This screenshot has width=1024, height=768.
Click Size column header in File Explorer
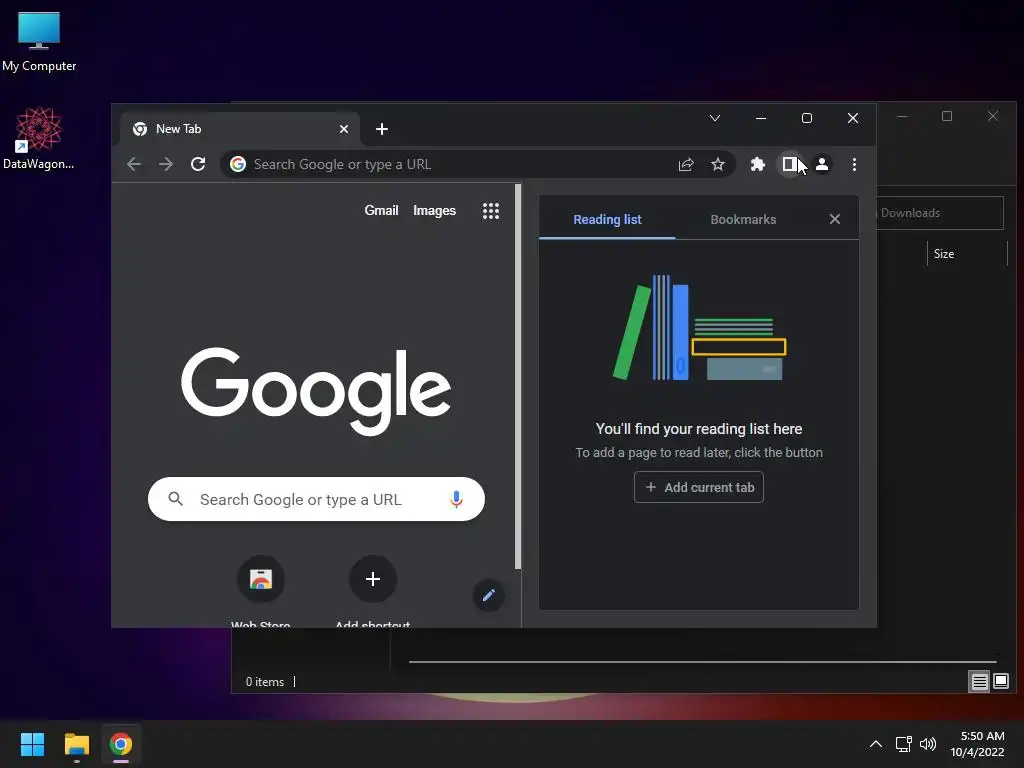tap(967, 253)
